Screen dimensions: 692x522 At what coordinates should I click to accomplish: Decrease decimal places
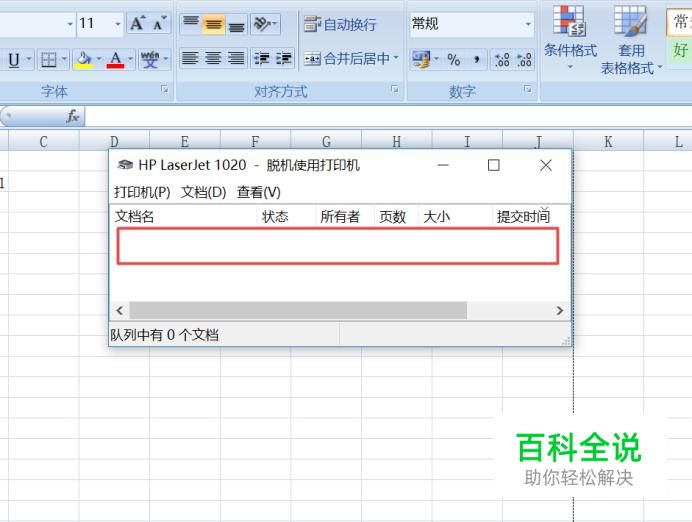click(524, 59)
